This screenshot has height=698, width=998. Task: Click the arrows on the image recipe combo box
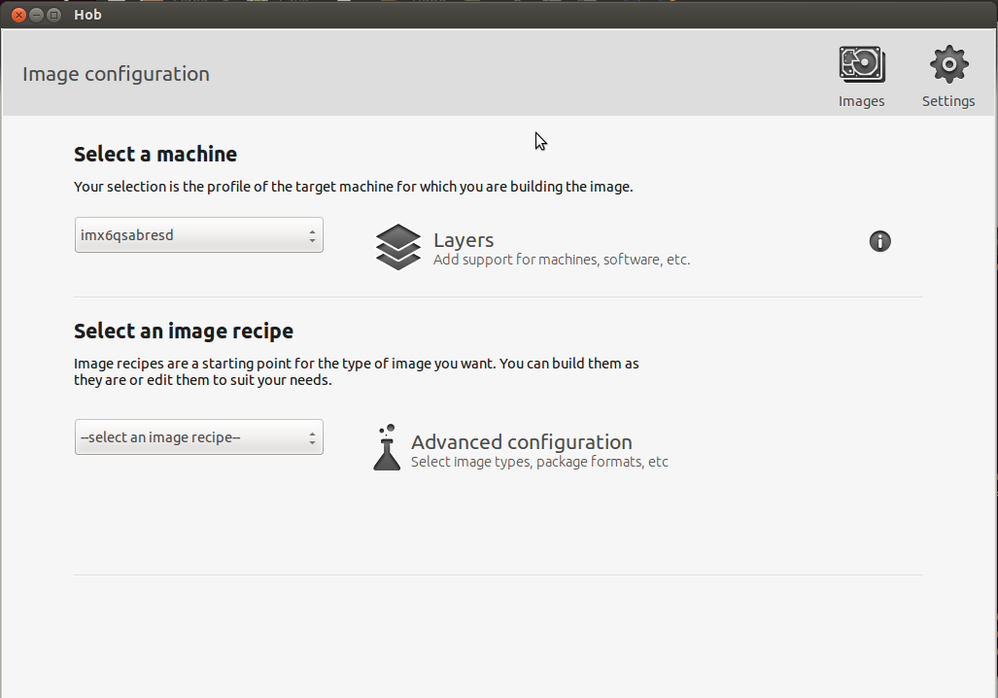click(312, 438)
